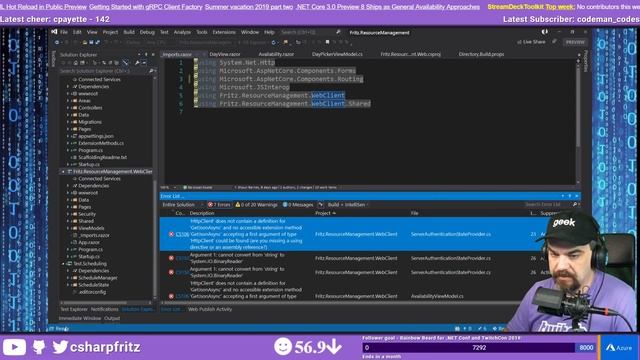Switch to the DayPickerViewModel.cs tab
This screenshot has width=640, height=360.
pyautogui.click(x=337, y=54)
